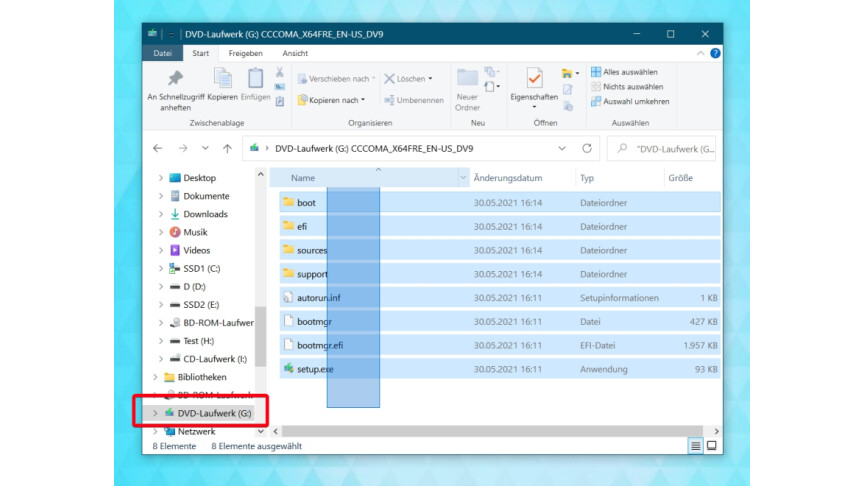864x486 pixels.
Task: Switch to details view icon in status bar
Action: (695, 446)
